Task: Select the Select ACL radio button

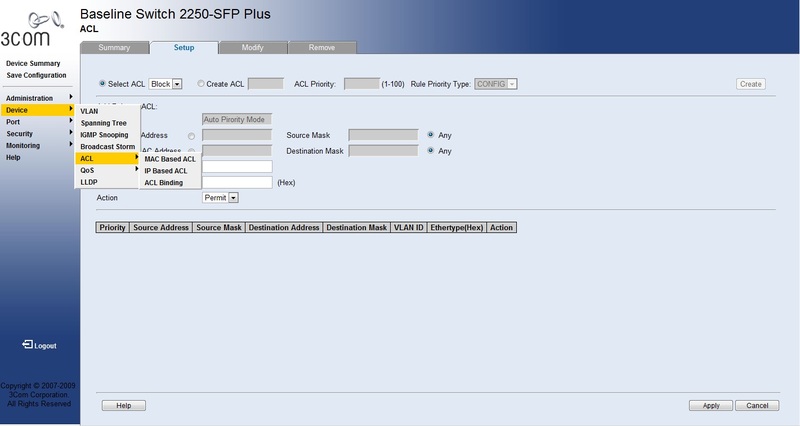Action: pos(103,83)
